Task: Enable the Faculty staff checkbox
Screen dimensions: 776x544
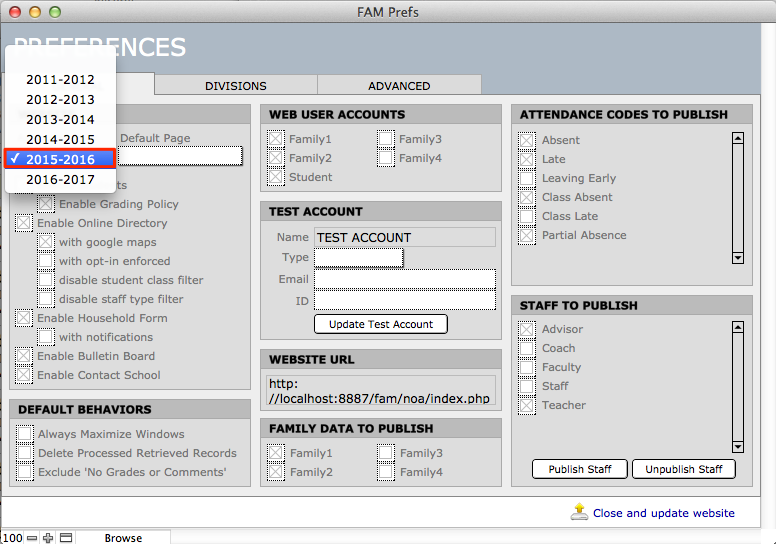Action: 527,367
